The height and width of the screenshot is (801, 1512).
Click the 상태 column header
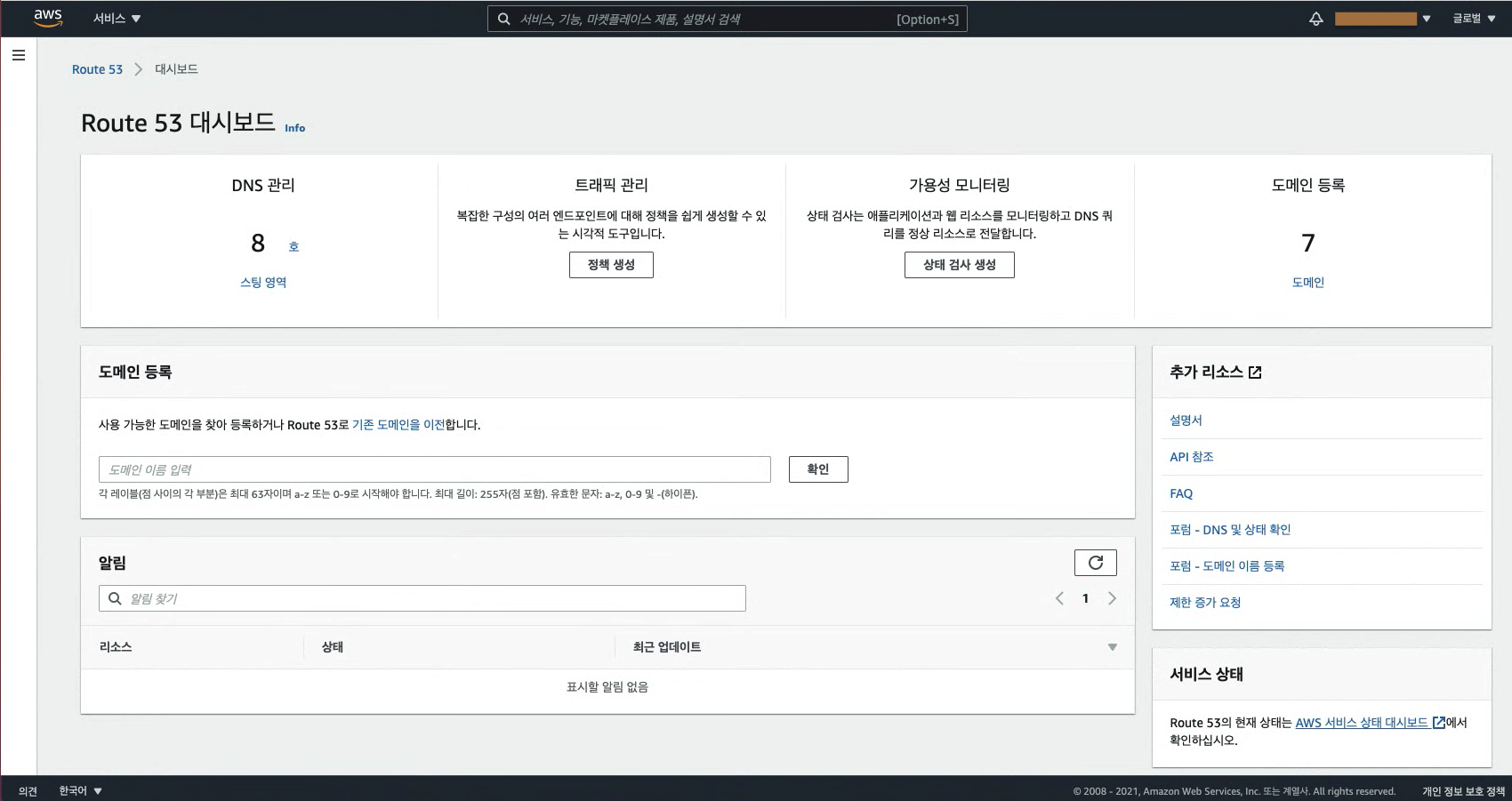click(332, 647)
